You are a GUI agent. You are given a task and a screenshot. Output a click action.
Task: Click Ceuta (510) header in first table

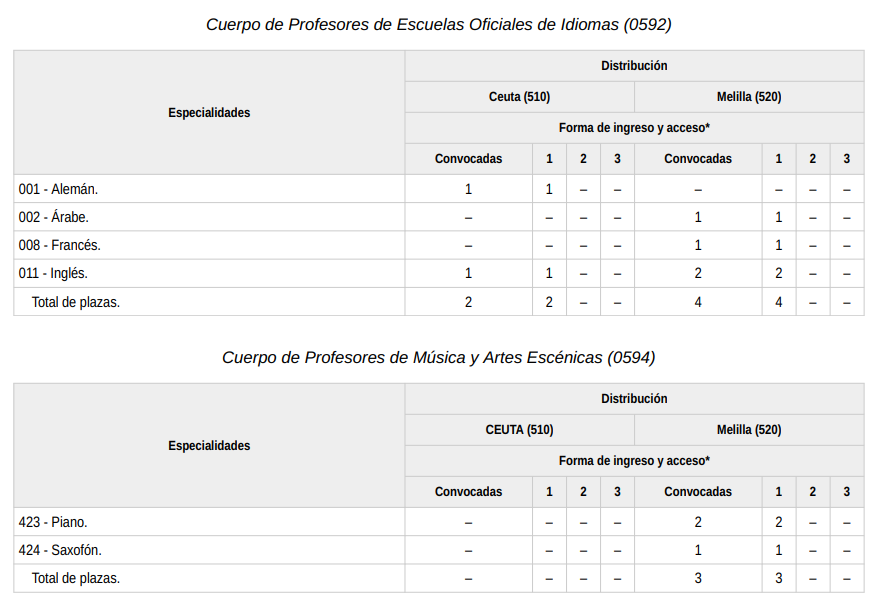[x=520, y=97]
